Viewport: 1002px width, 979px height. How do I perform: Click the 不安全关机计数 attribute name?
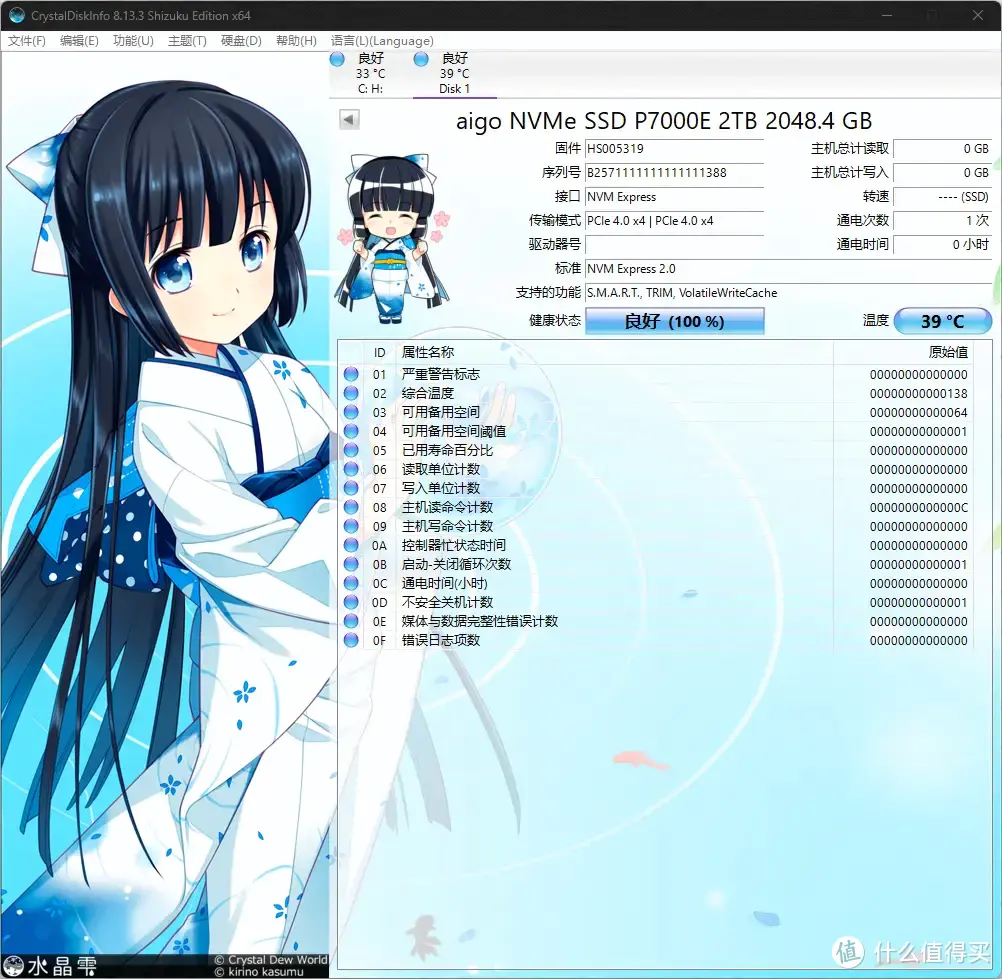447,602
